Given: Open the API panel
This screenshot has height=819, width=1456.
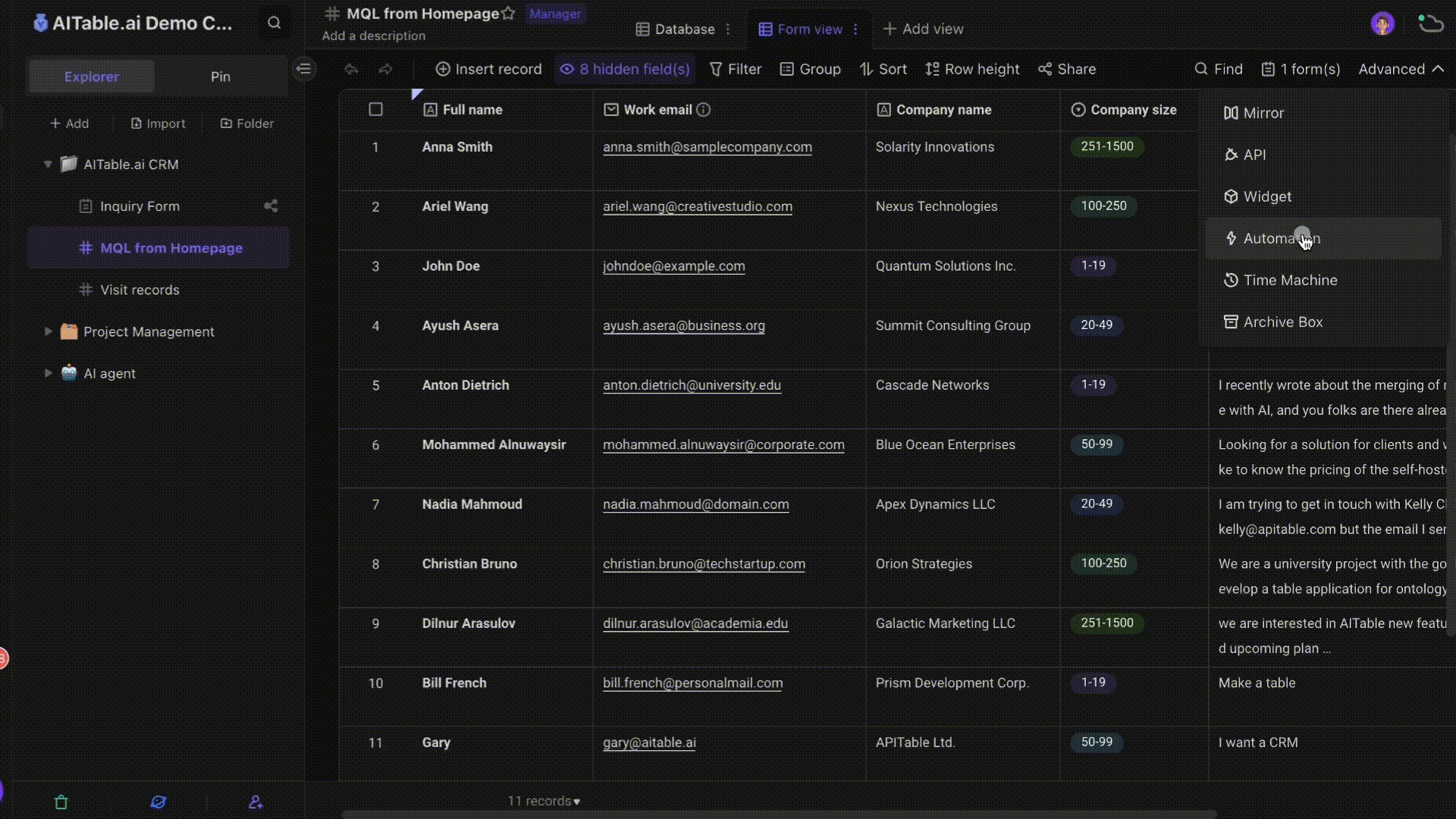Looking at the screenshot, I should [x=1254, y=154].
